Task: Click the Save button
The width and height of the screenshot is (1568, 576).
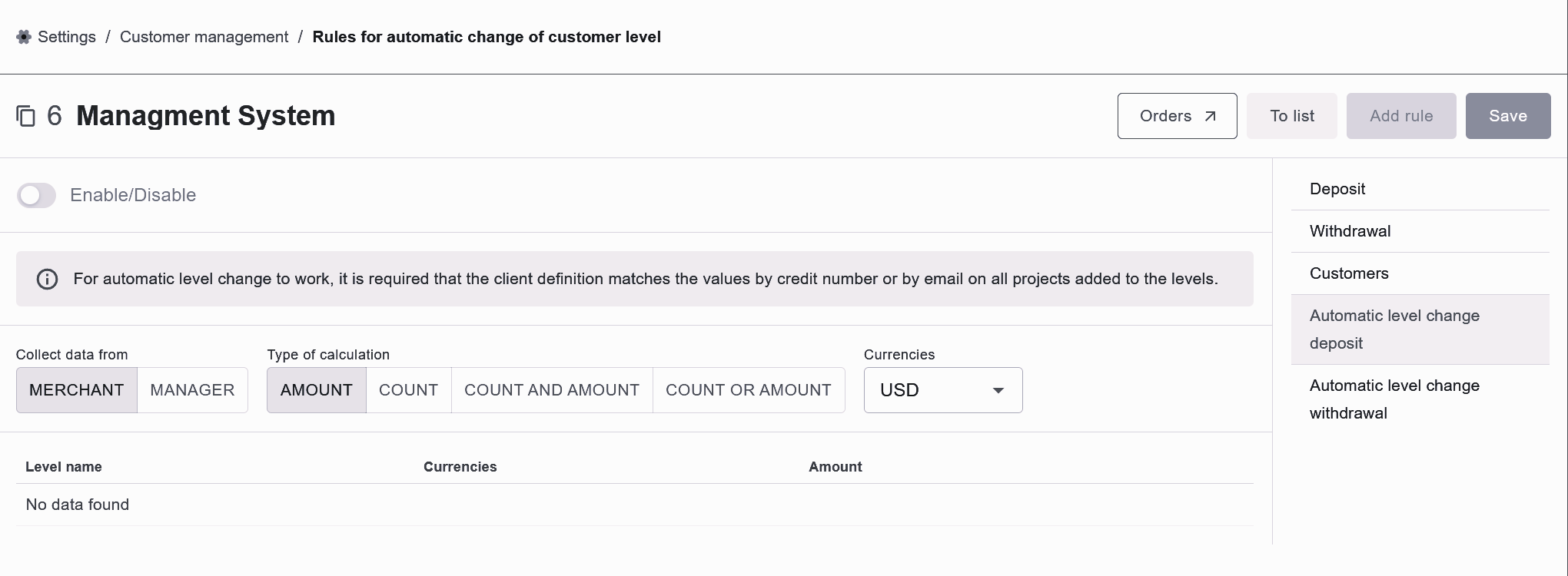Action: (x=1508, y=116)
